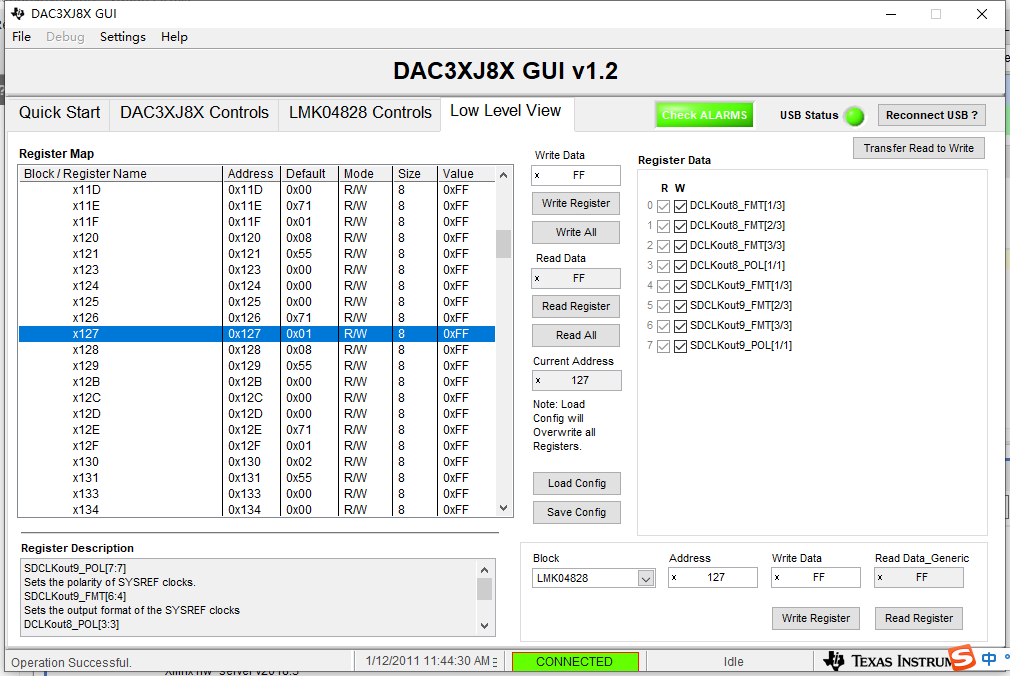Click Transfer Read to Write button
Image resolution: width=1010 pixels, height=676 pixels.
click(x=919, y=148)
